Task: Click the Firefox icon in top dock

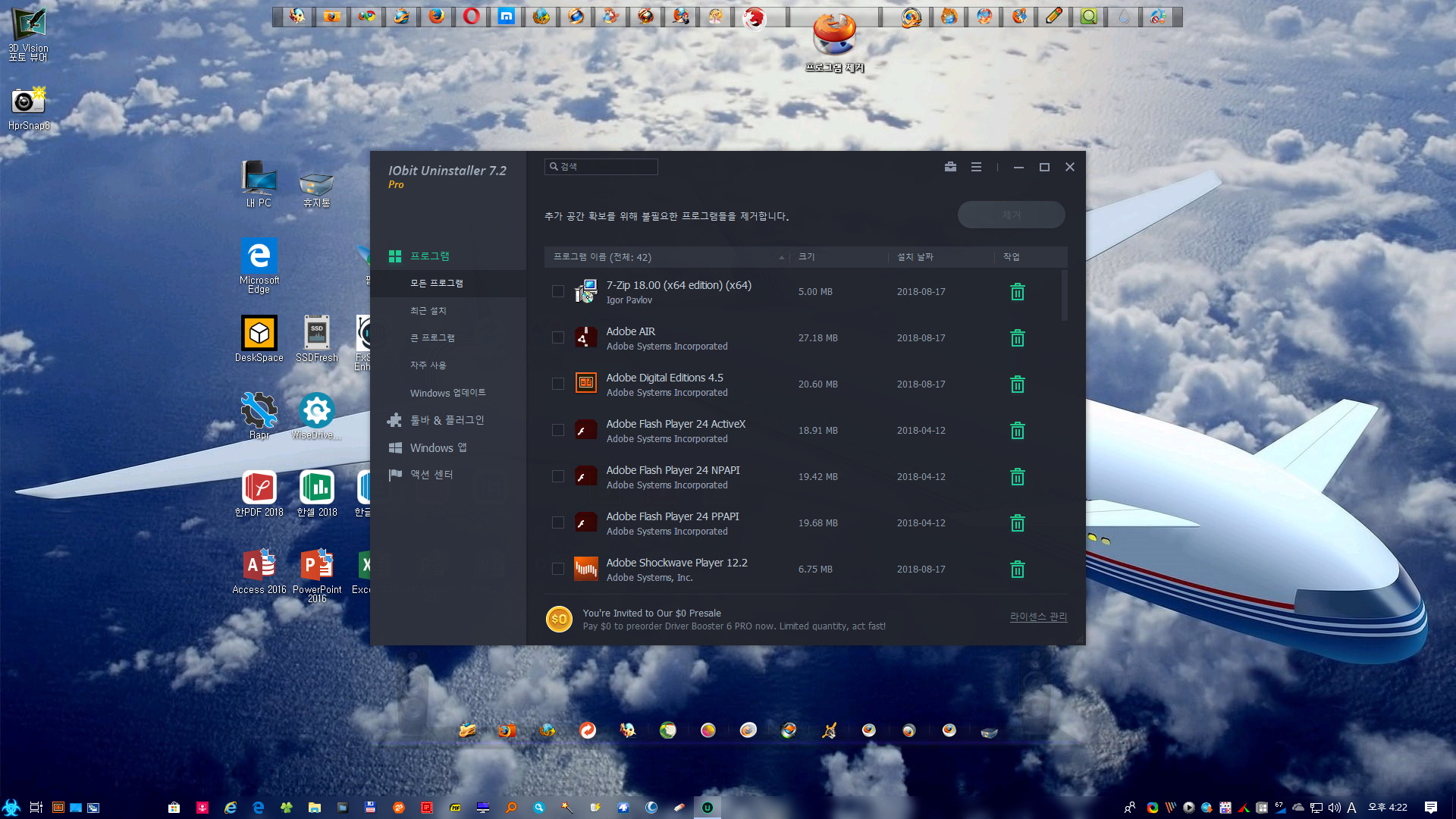Action: click(436, 16)
